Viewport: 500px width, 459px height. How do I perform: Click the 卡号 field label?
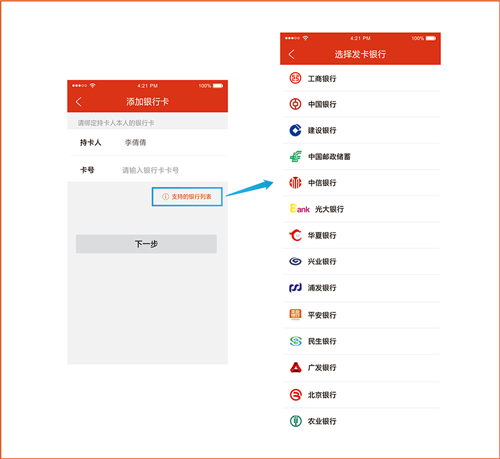pyautogui.click(x=87, y=170)
